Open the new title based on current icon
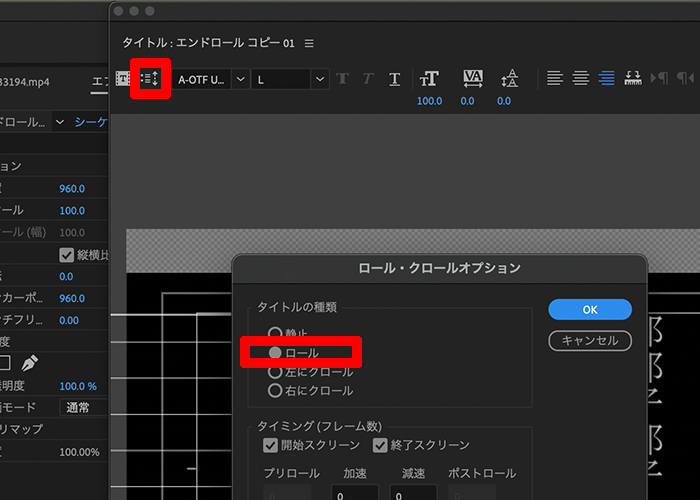Screen dimensions: 700x500 point(122,79)
